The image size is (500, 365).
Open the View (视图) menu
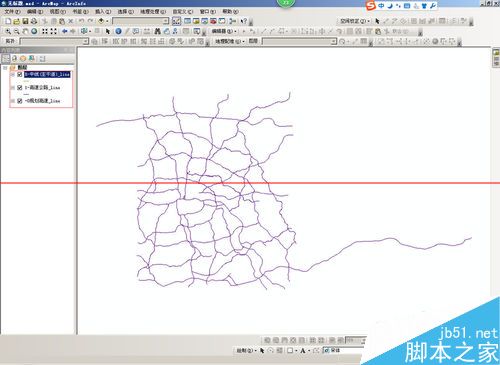[58, 11]
